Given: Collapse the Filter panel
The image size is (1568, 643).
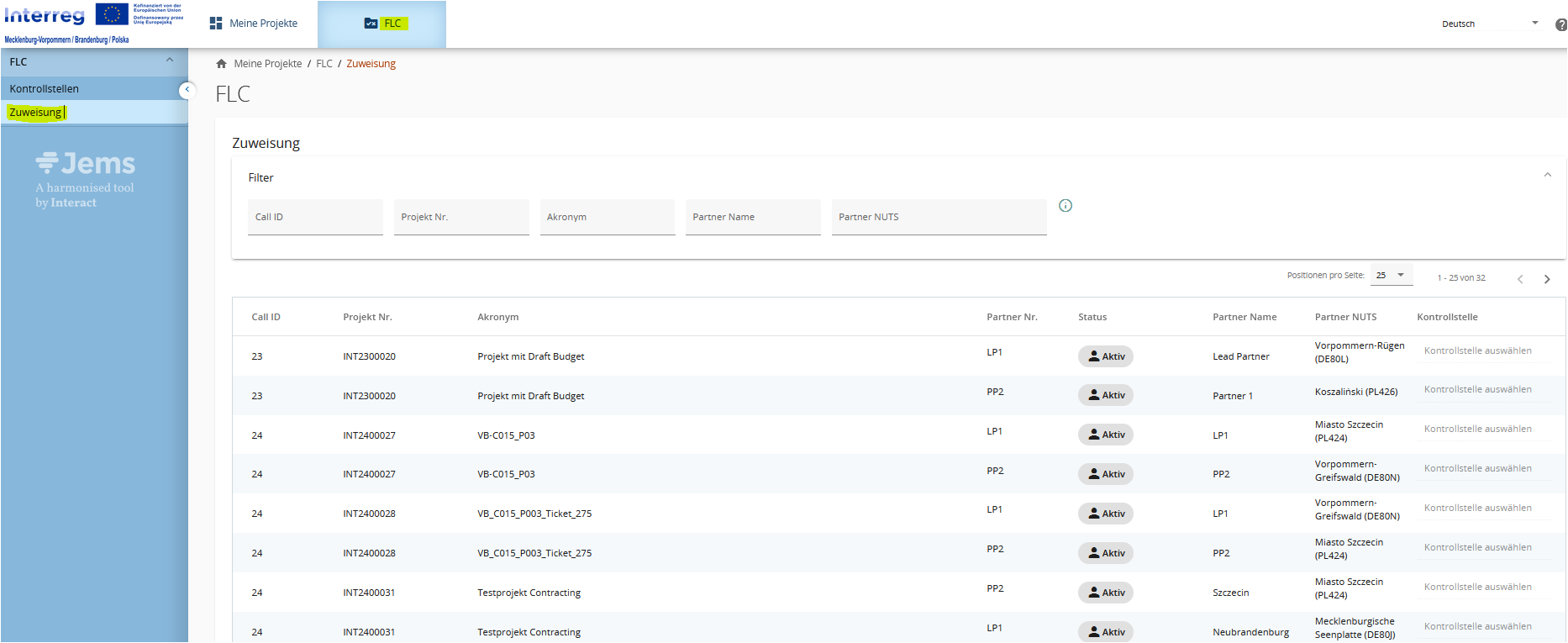Looking at the screenshot, I should 1547,176.
